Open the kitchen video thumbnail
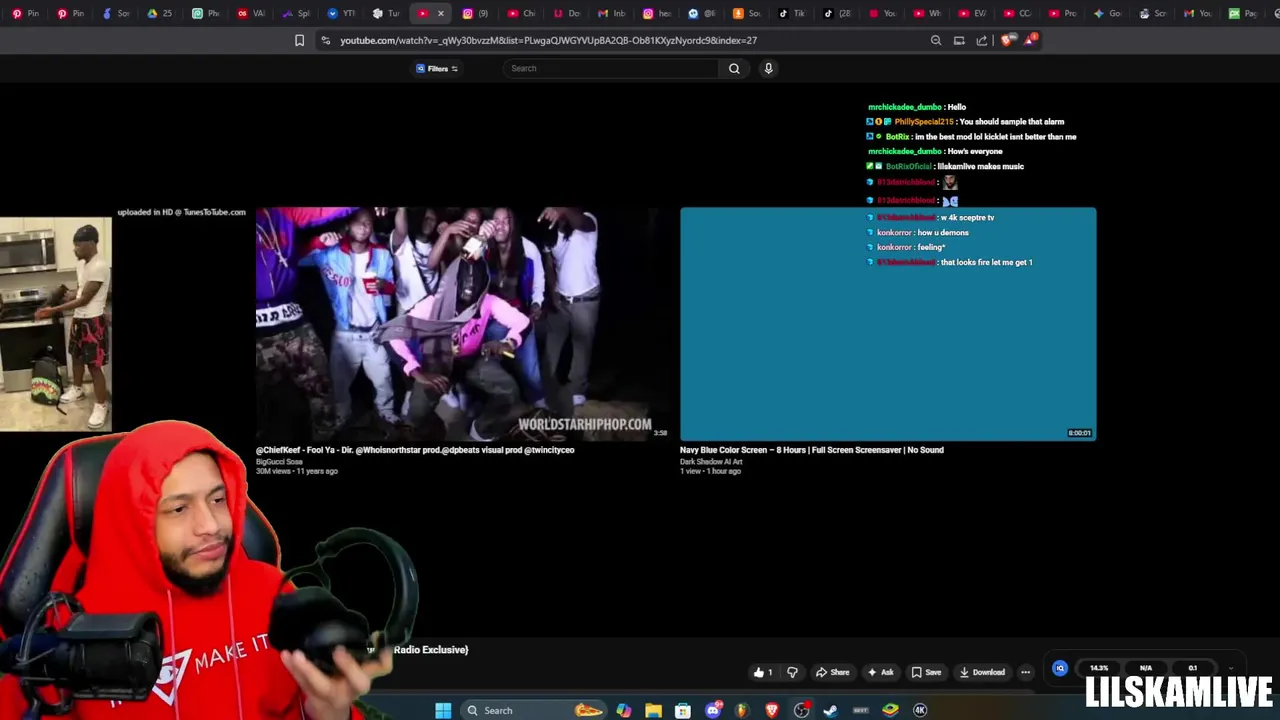The image size is (1280, 720). 56,325
